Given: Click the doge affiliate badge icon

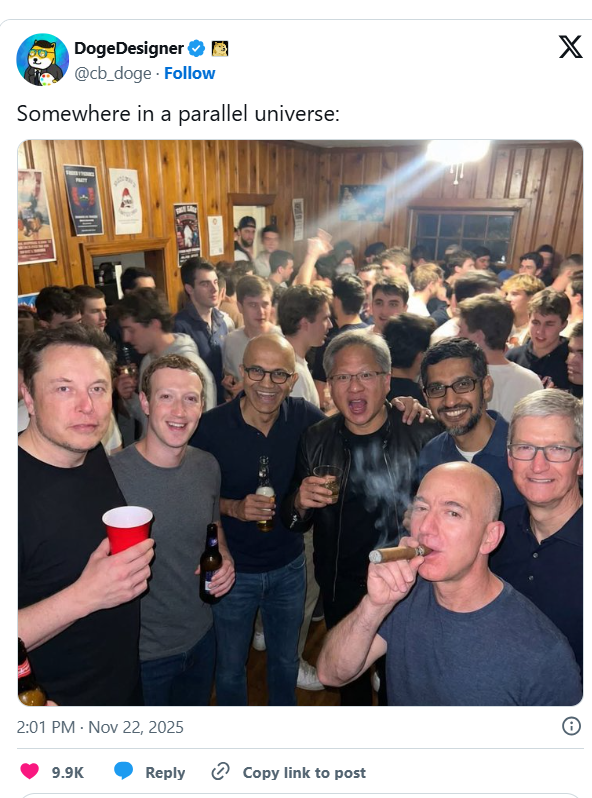Looking at the screenshot, I should coord(220,48).
